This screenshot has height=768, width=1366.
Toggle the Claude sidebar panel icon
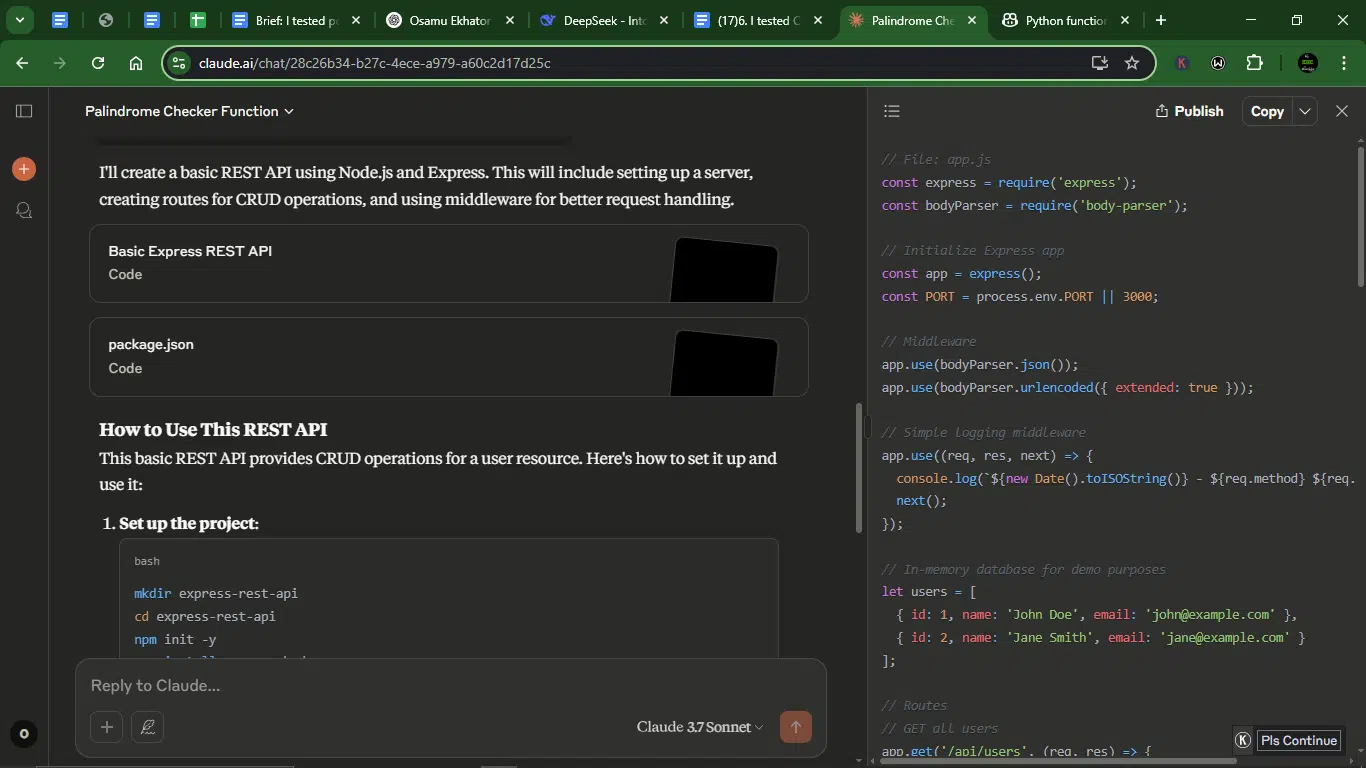(24, 111)
